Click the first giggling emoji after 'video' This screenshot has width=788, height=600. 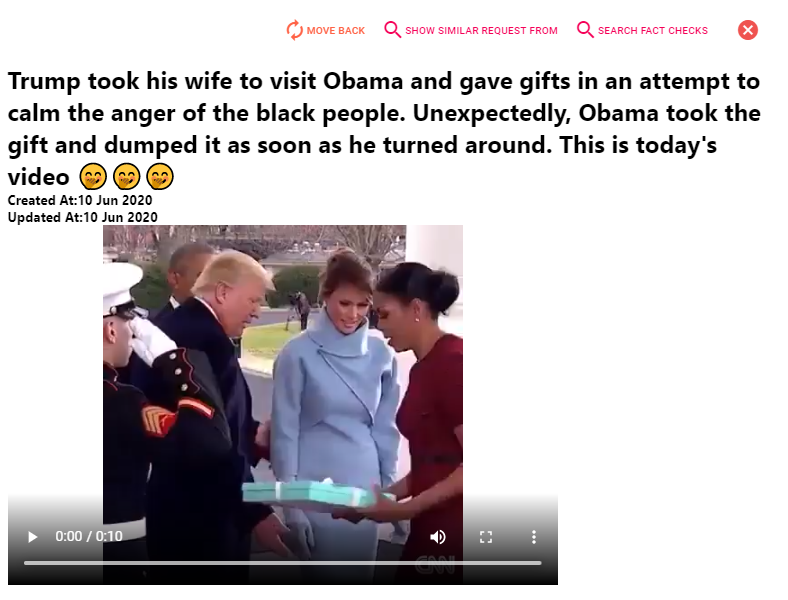pos(93,176)
